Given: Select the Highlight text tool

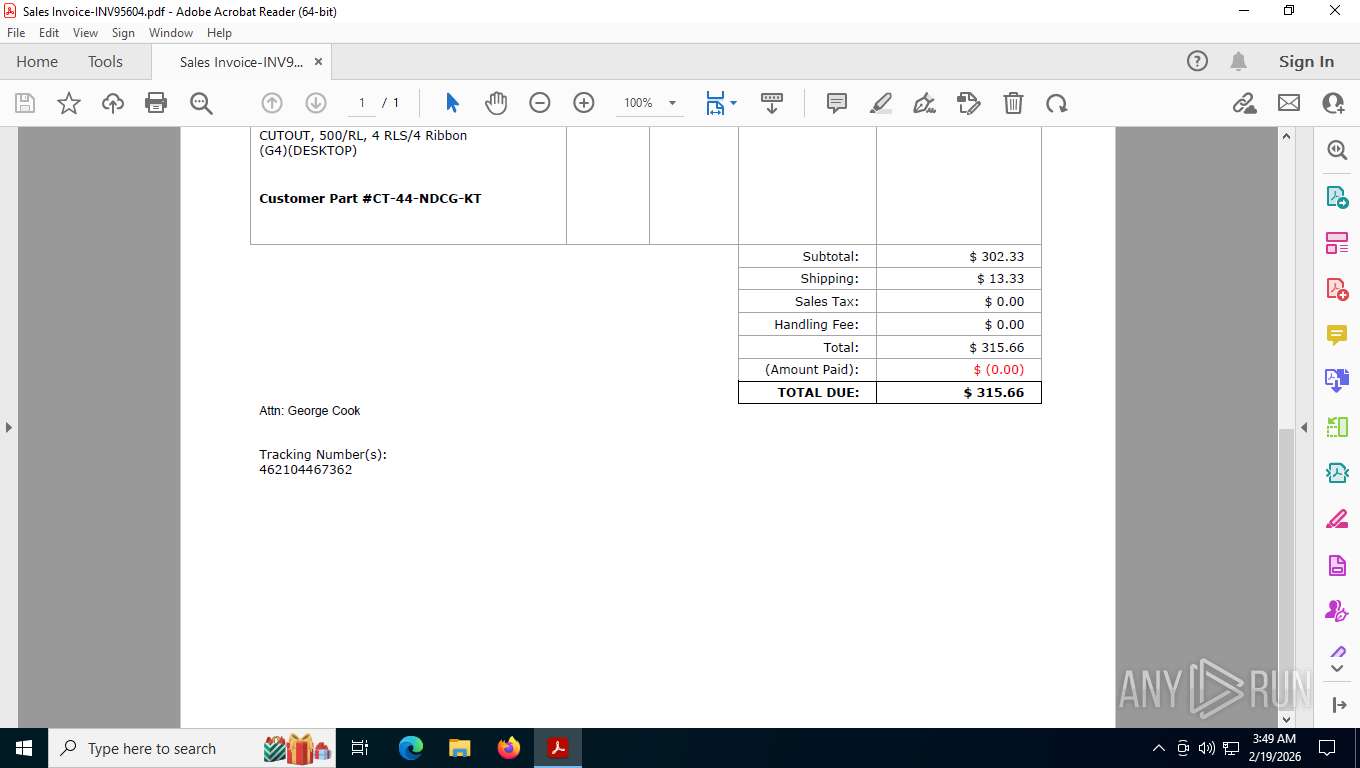Looking at the screenshot, I should (x=881, y=103).
